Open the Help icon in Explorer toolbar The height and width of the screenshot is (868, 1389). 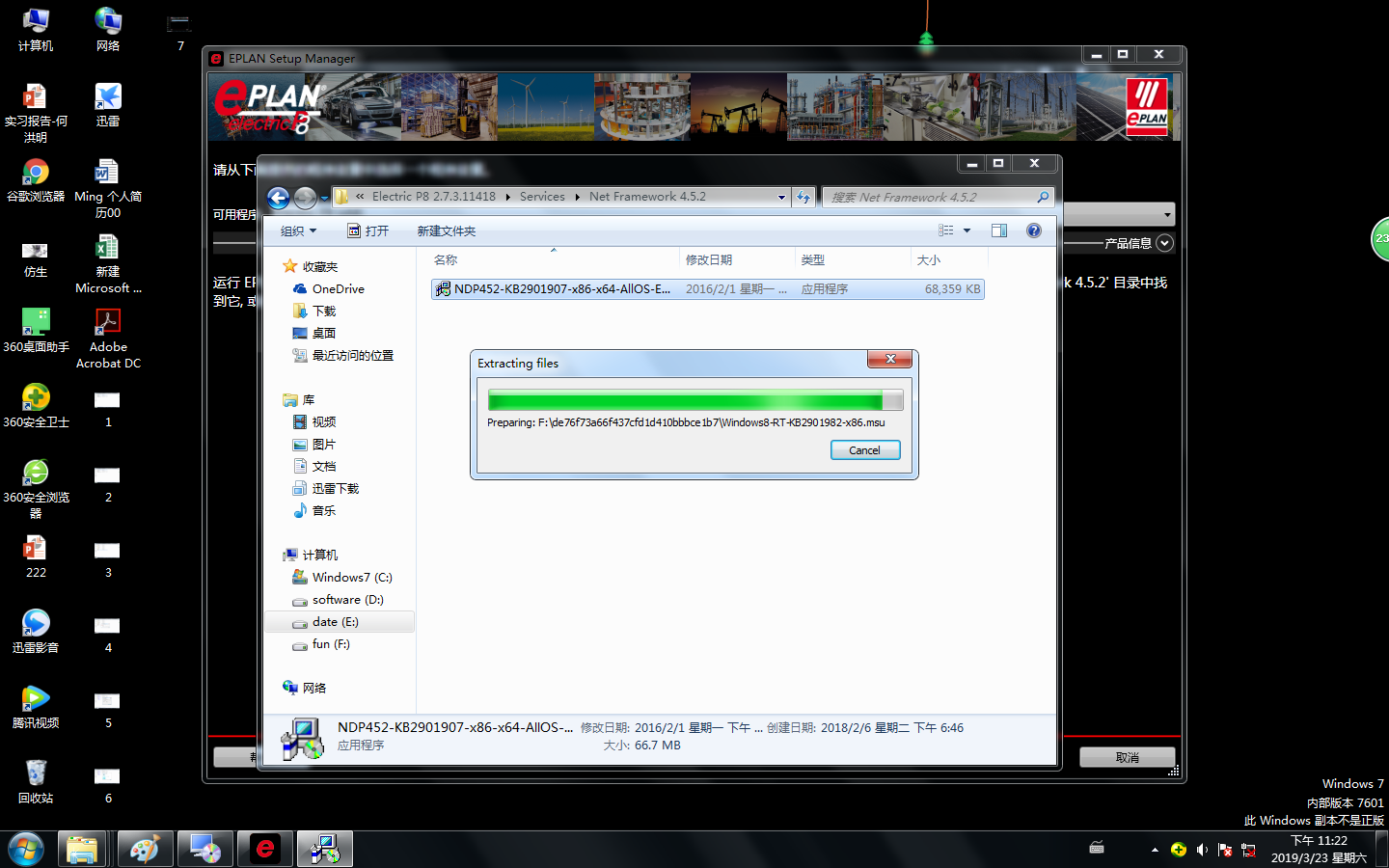(x=1034, y=231)
